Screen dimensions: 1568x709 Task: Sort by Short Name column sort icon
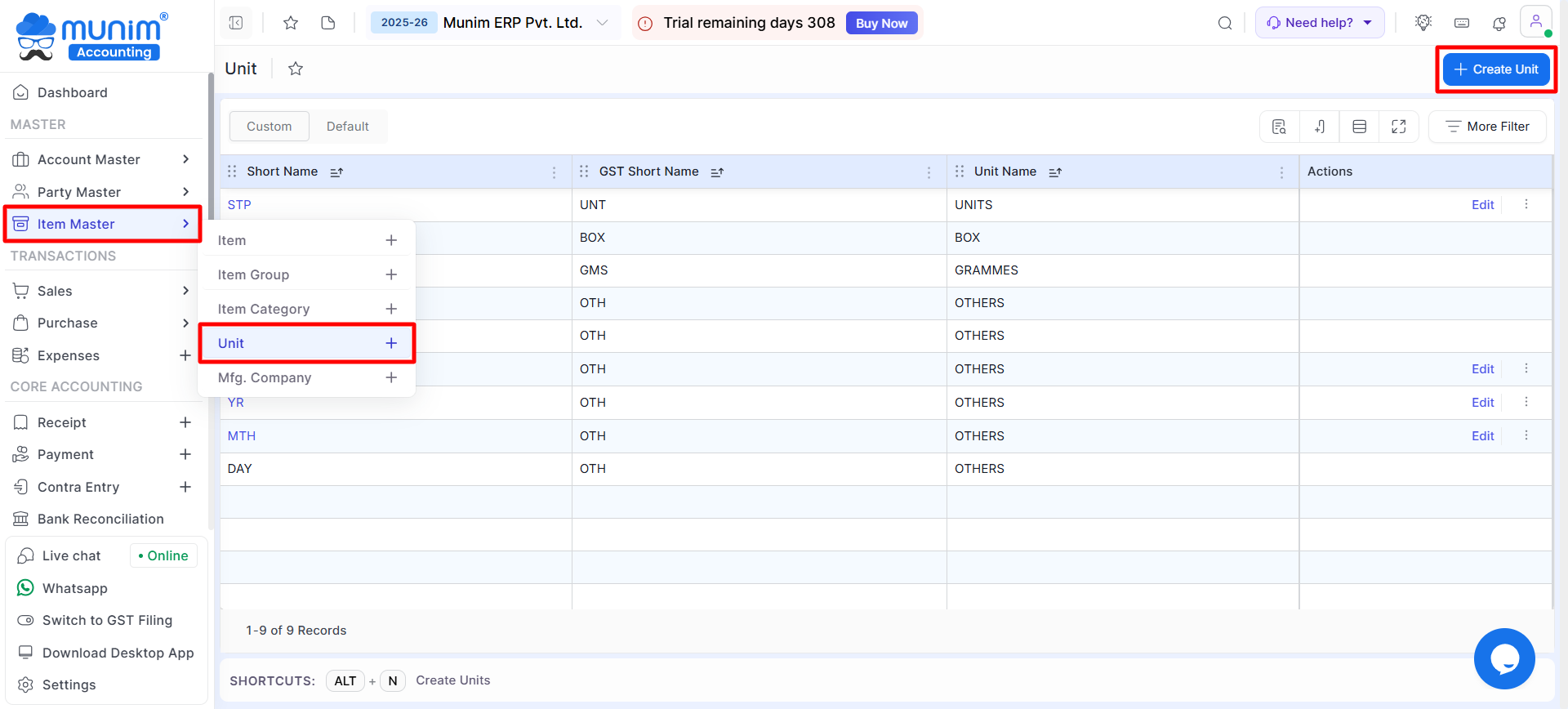pyautogui.click(x=336, y=172)
